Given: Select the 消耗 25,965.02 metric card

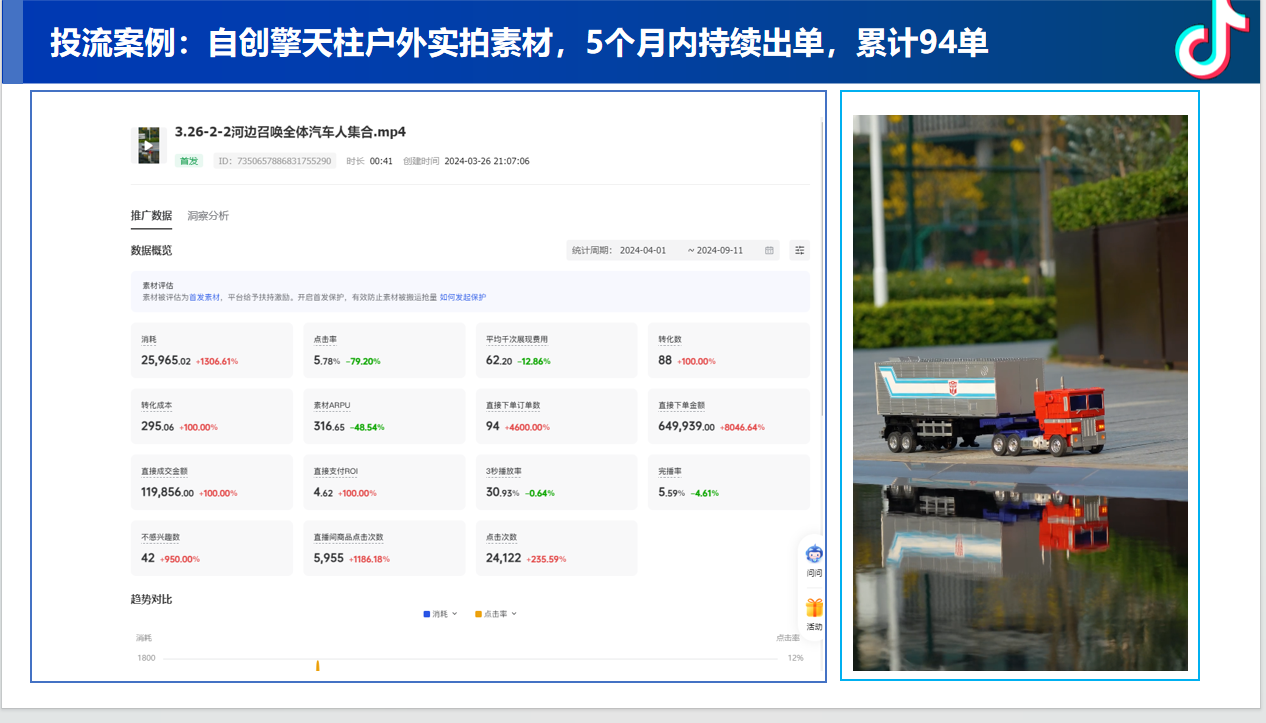Looking at the screenshot, I should 212,350.
